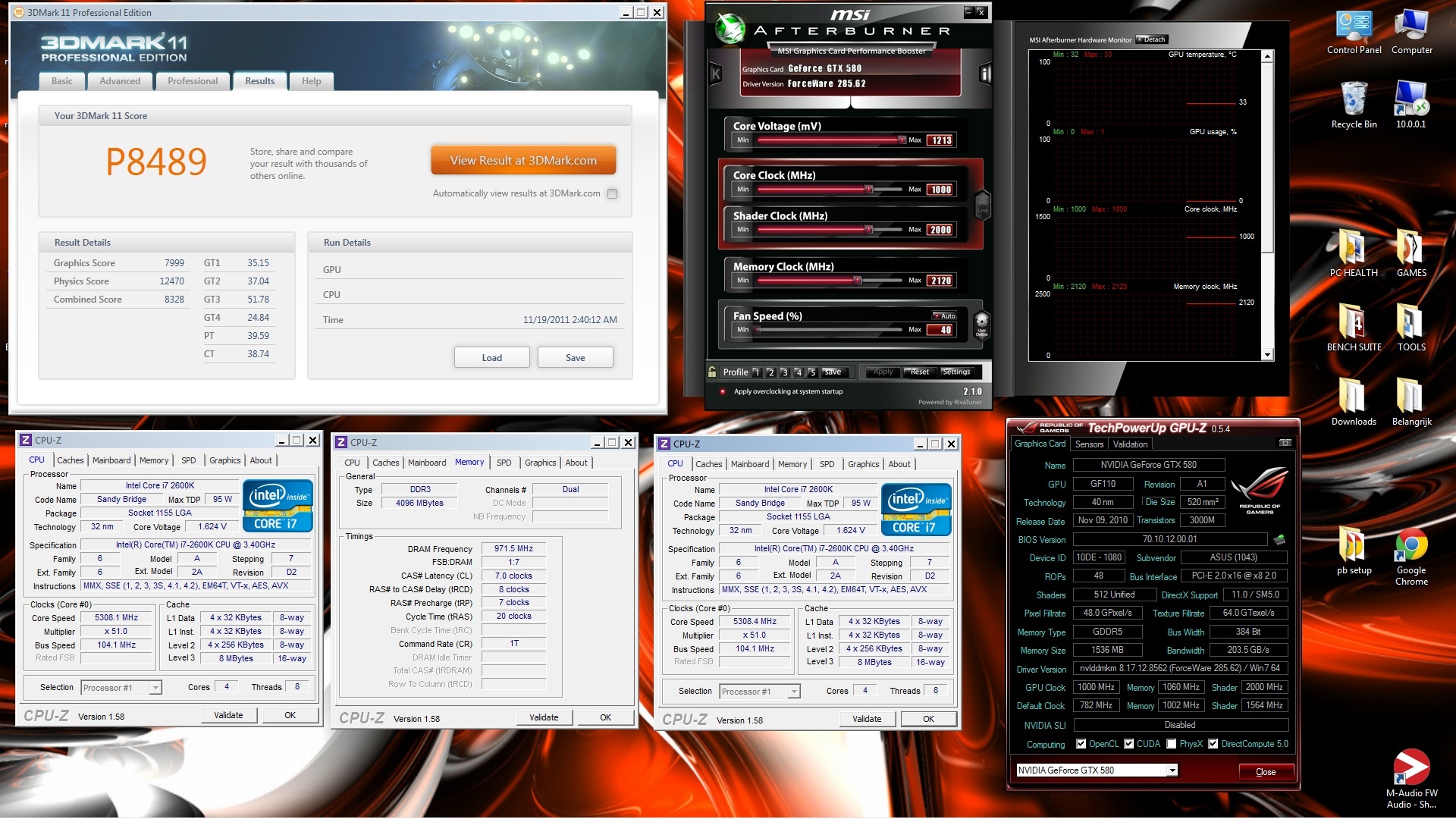
Task: Click the GPU-Z BIOS save chip icon
Action: pyautogui.click(x=1279, y=540)
